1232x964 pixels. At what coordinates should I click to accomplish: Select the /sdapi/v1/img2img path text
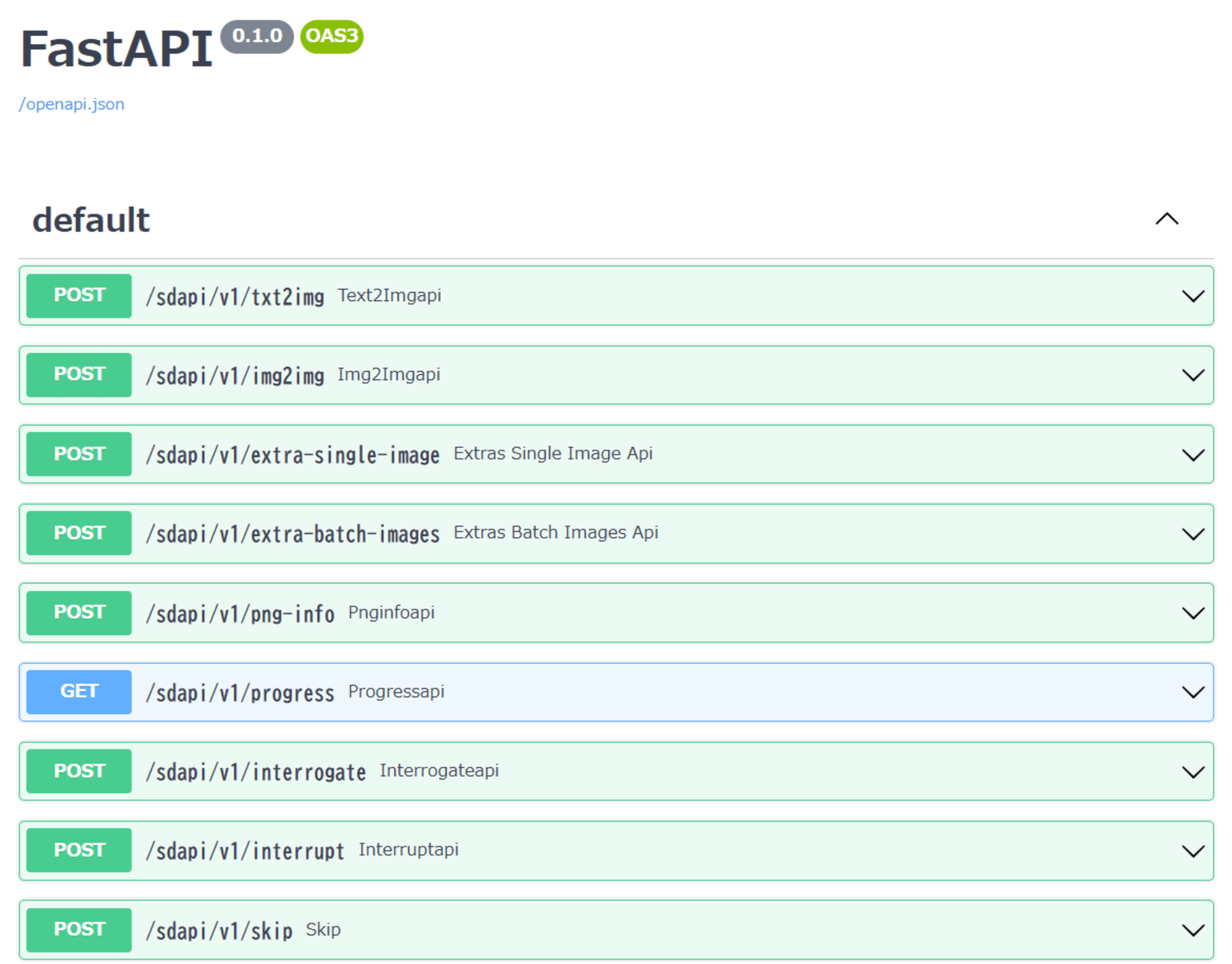tap(235, 376)
